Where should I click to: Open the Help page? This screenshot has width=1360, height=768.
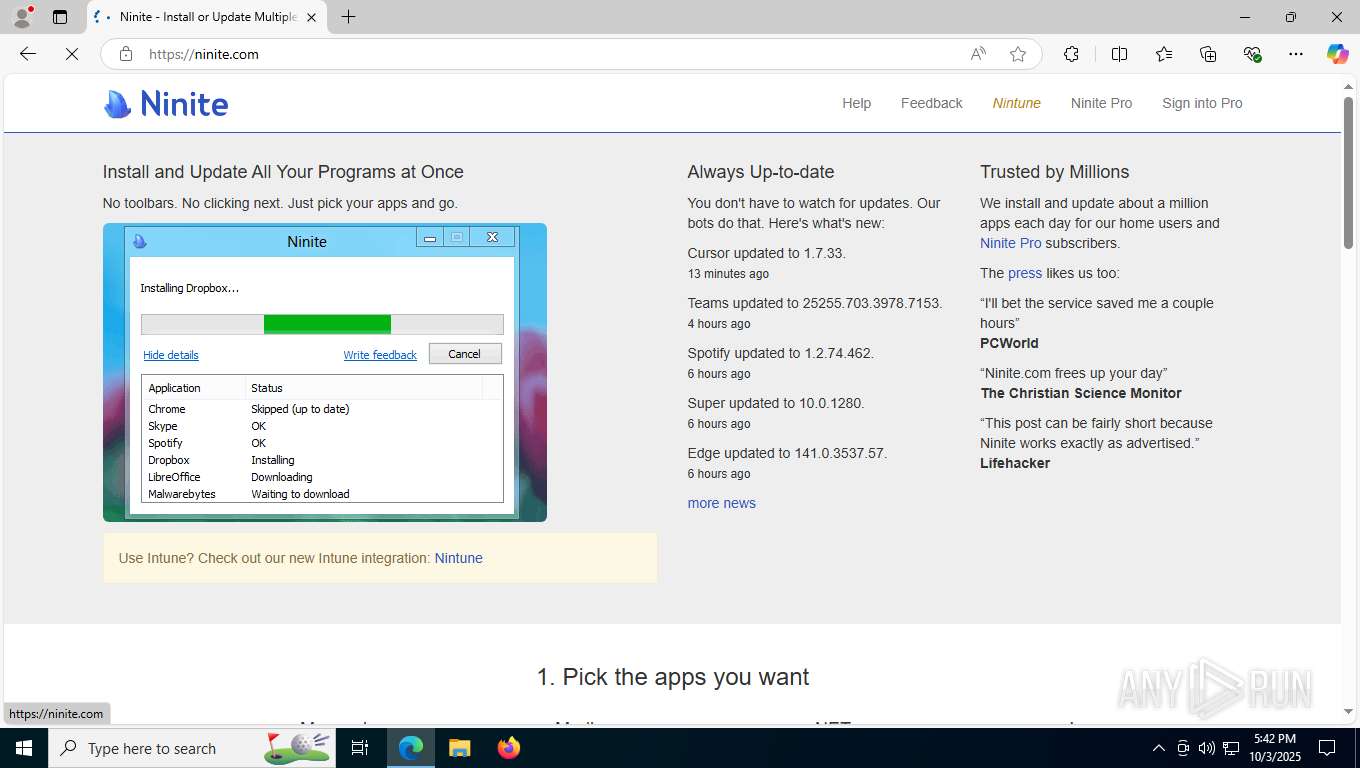pos(856,103)
